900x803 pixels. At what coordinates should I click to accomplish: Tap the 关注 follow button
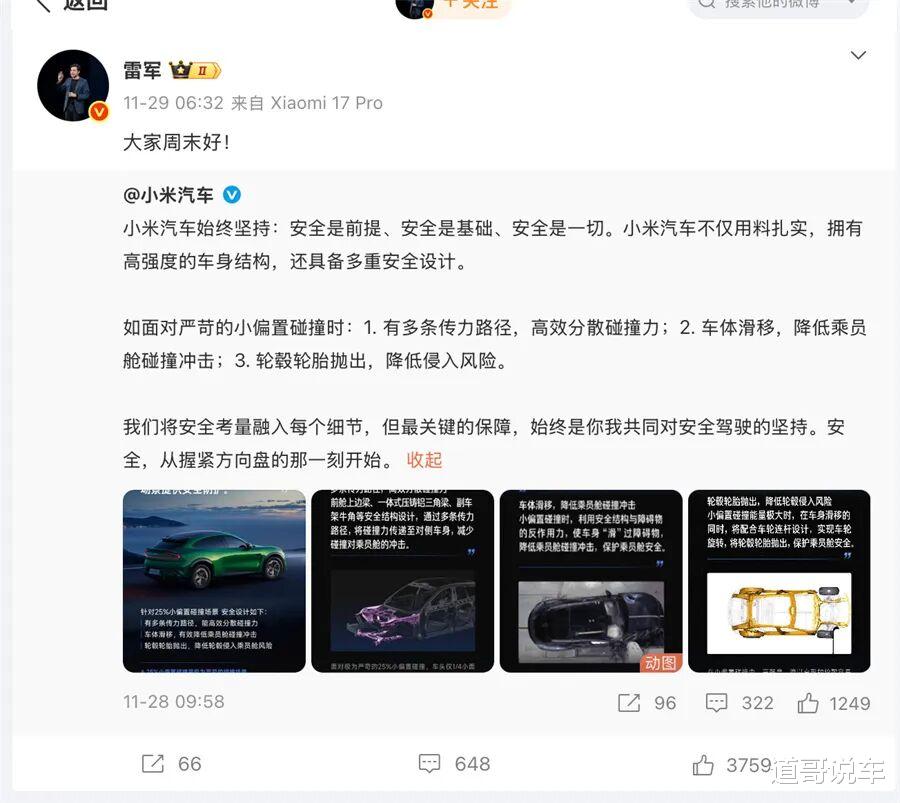point(469,5)
